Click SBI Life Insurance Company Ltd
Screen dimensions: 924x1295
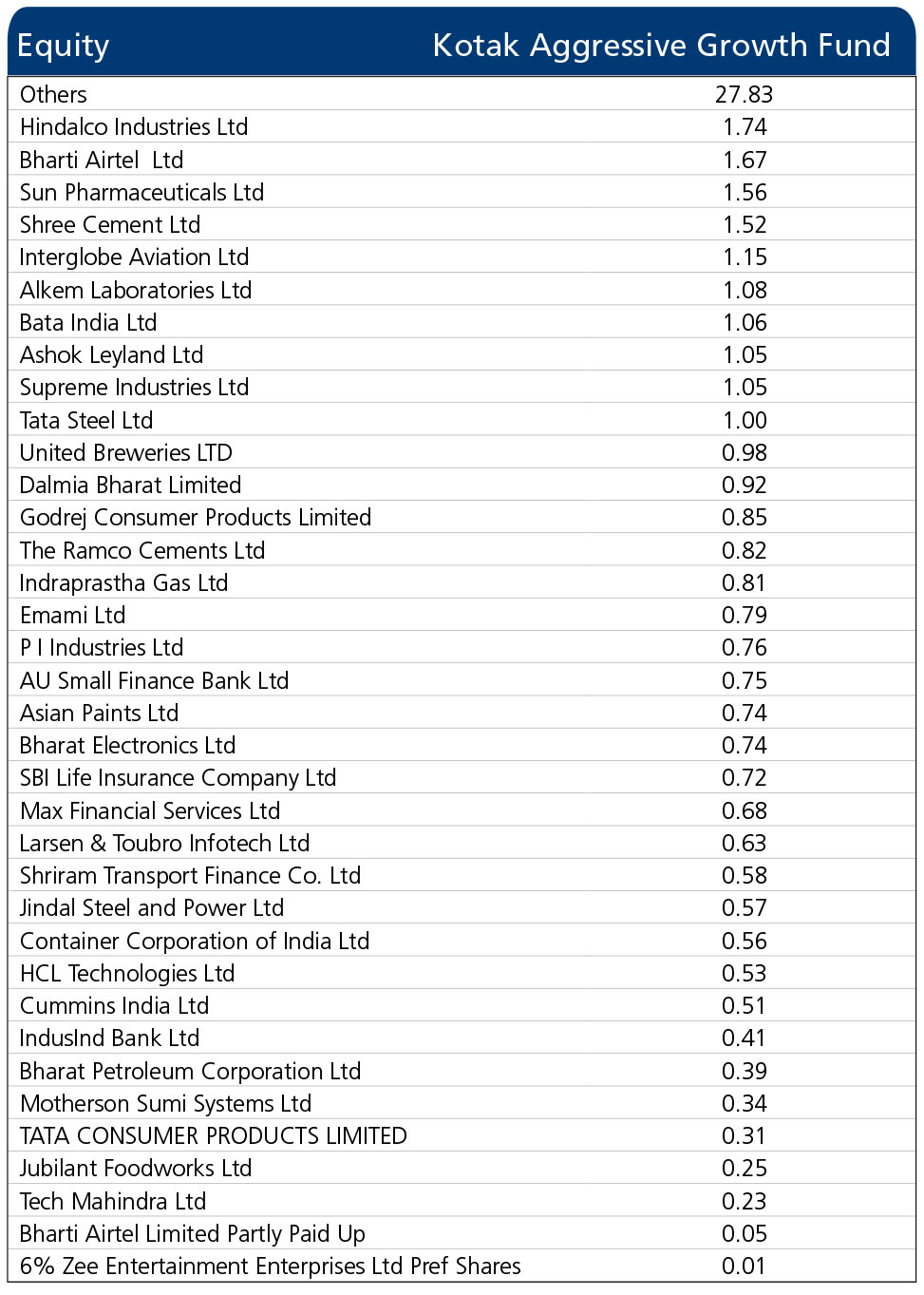click(178, 778)
